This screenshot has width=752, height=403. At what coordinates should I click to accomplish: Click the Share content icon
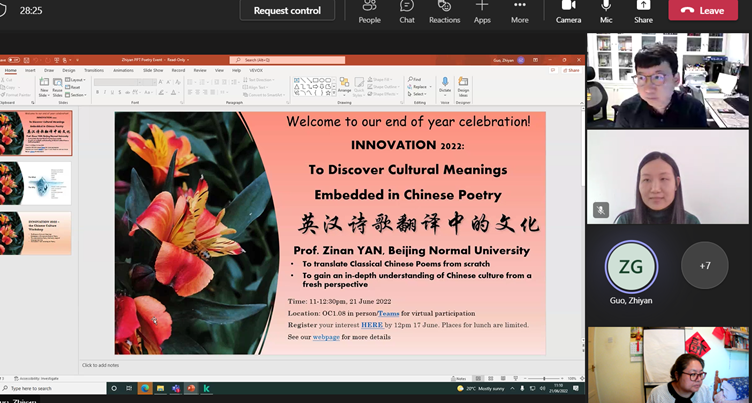pos(643,11)
